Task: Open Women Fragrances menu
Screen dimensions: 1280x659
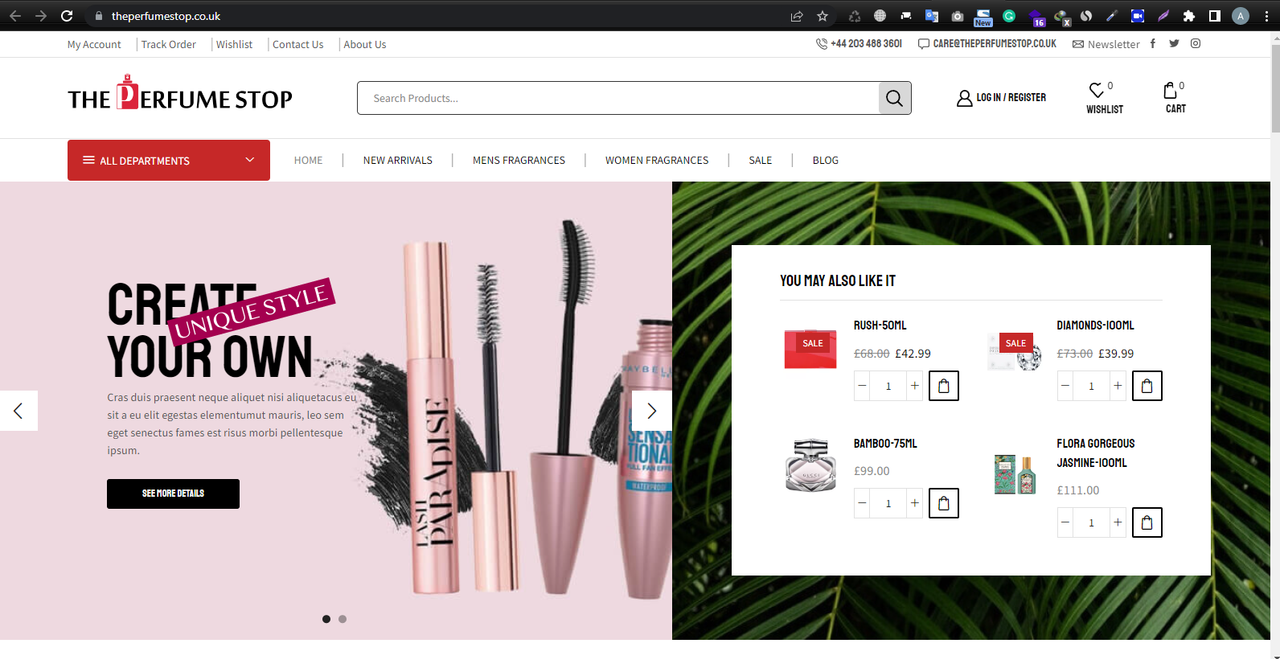Action: pyautogui.click(x=657, y=160)
